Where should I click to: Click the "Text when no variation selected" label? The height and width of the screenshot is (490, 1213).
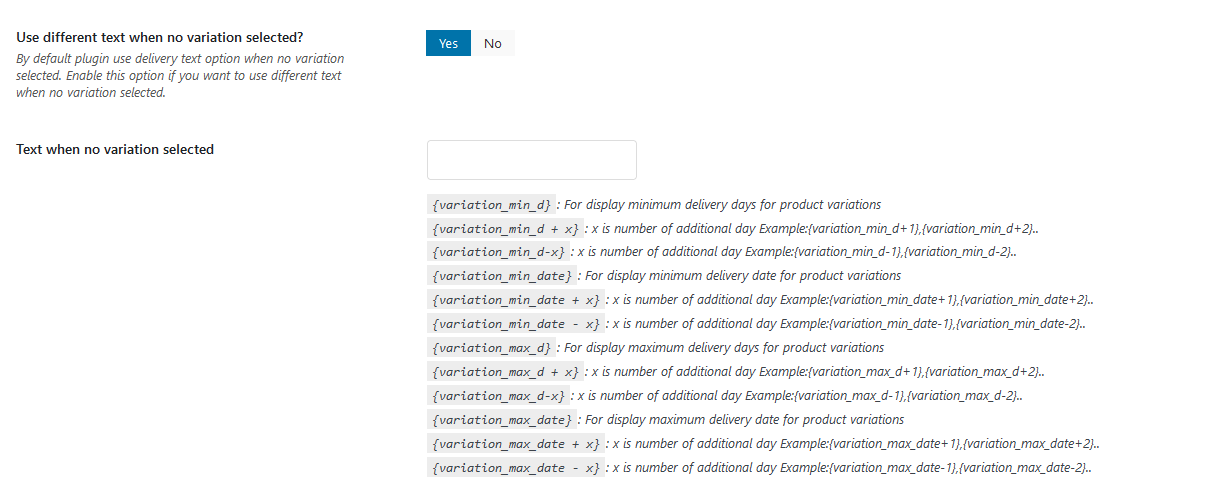115,149
